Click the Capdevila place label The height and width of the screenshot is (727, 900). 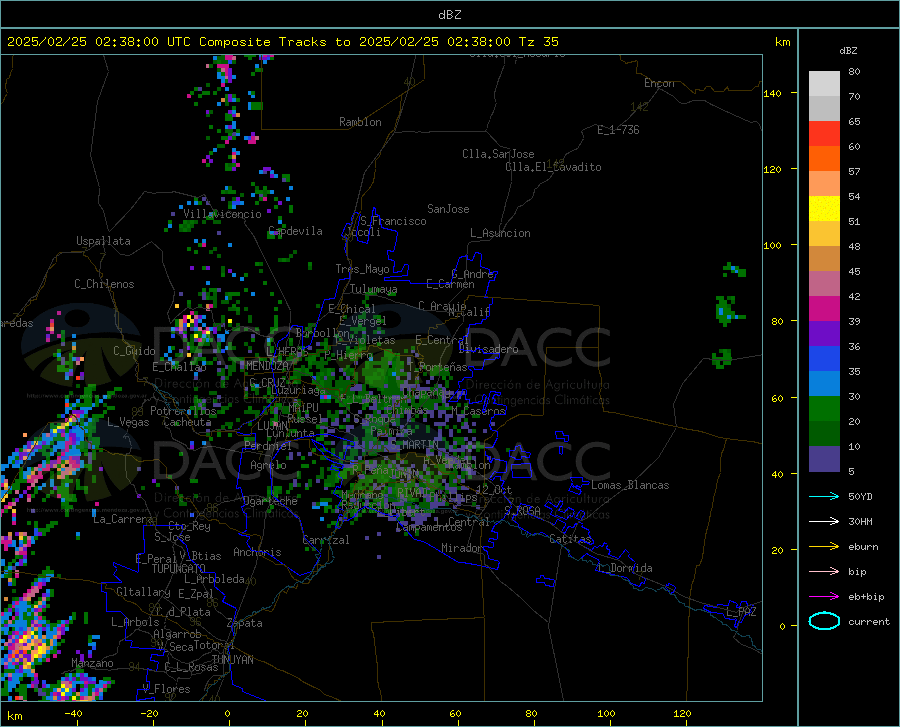295,231
